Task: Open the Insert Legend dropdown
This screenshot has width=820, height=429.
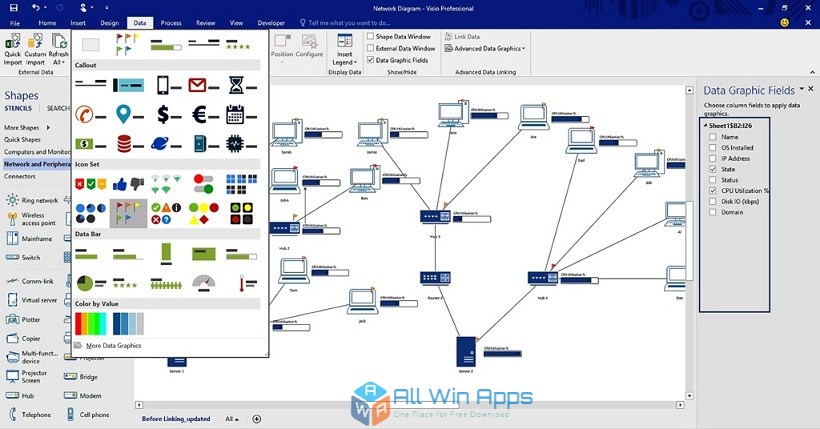Action: [x=345, y=50]
